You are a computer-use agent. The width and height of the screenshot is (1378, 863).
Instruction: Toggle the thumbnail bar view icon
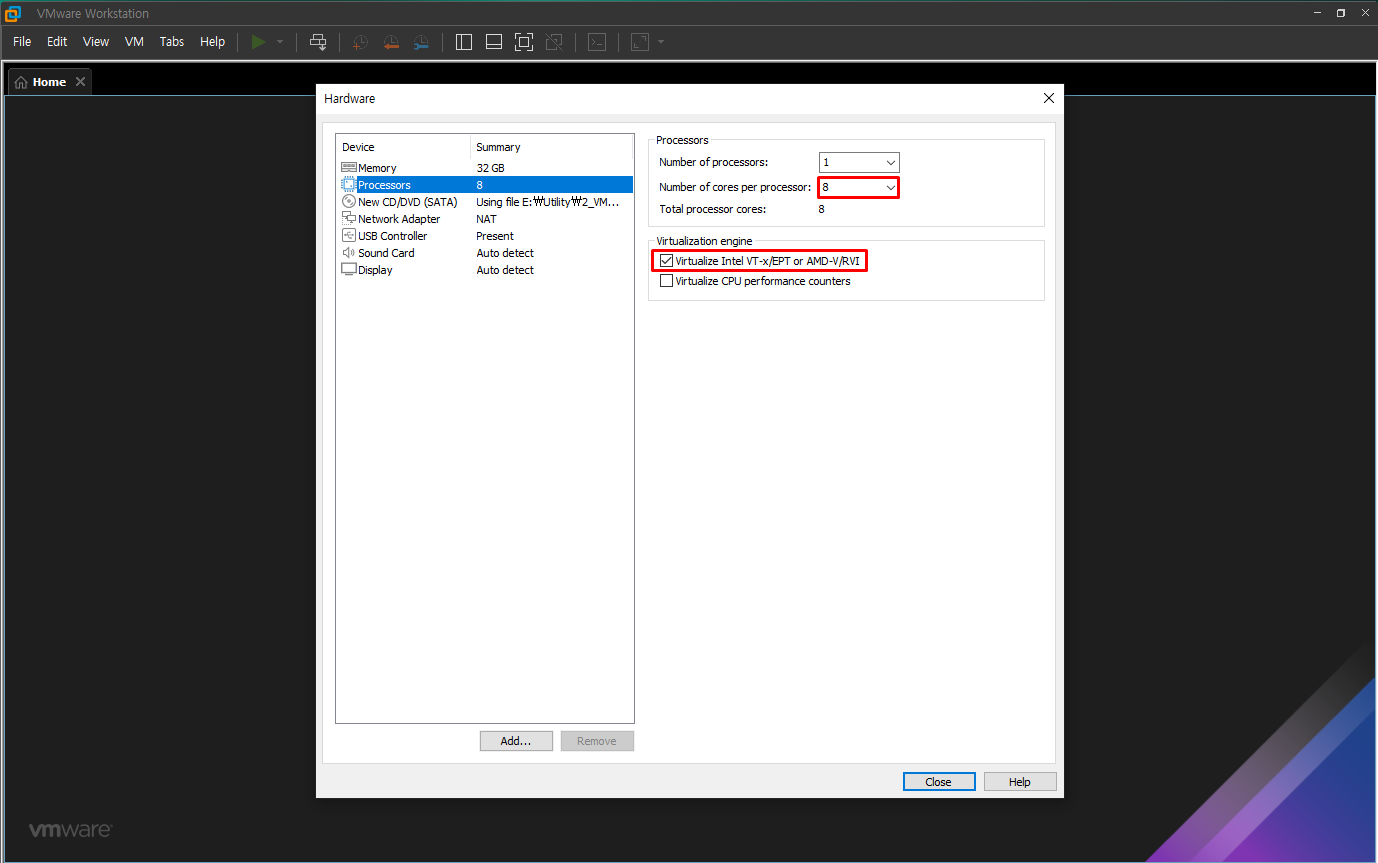[x=494, y=42]
